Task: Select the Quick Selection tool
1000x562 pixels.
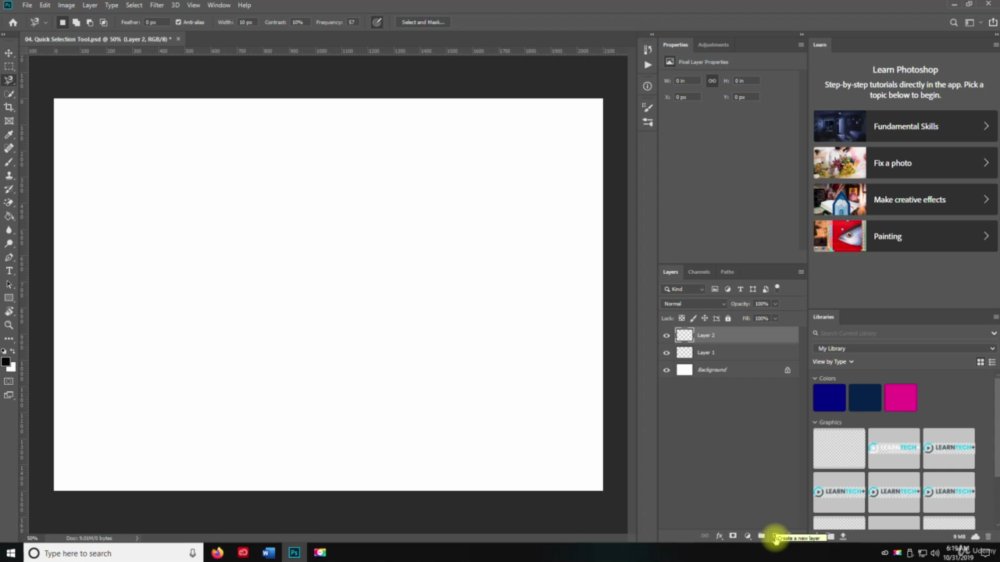Action: pyautogui.click(x=9, y=94)
